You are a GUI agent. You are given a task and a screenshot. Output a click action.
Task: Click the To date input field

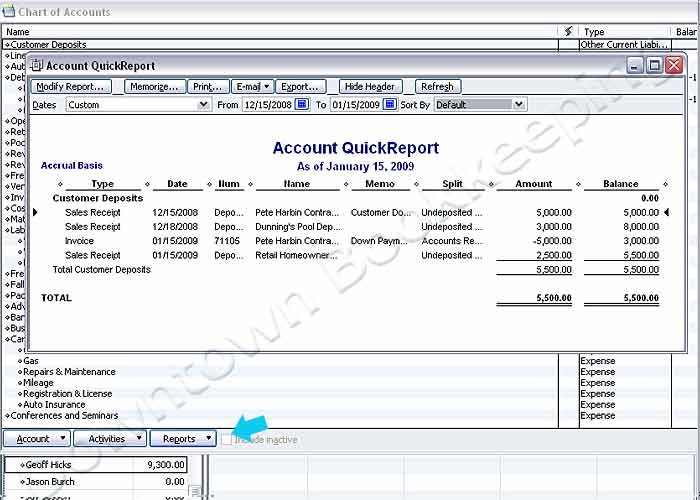356,105
